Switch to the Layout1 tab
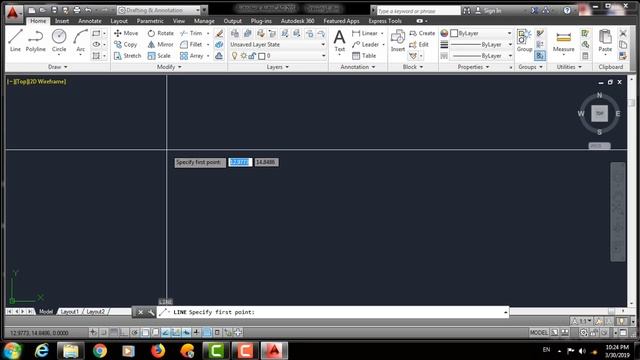Viewport: 640px width, 360px height. [x=69, y=311]
